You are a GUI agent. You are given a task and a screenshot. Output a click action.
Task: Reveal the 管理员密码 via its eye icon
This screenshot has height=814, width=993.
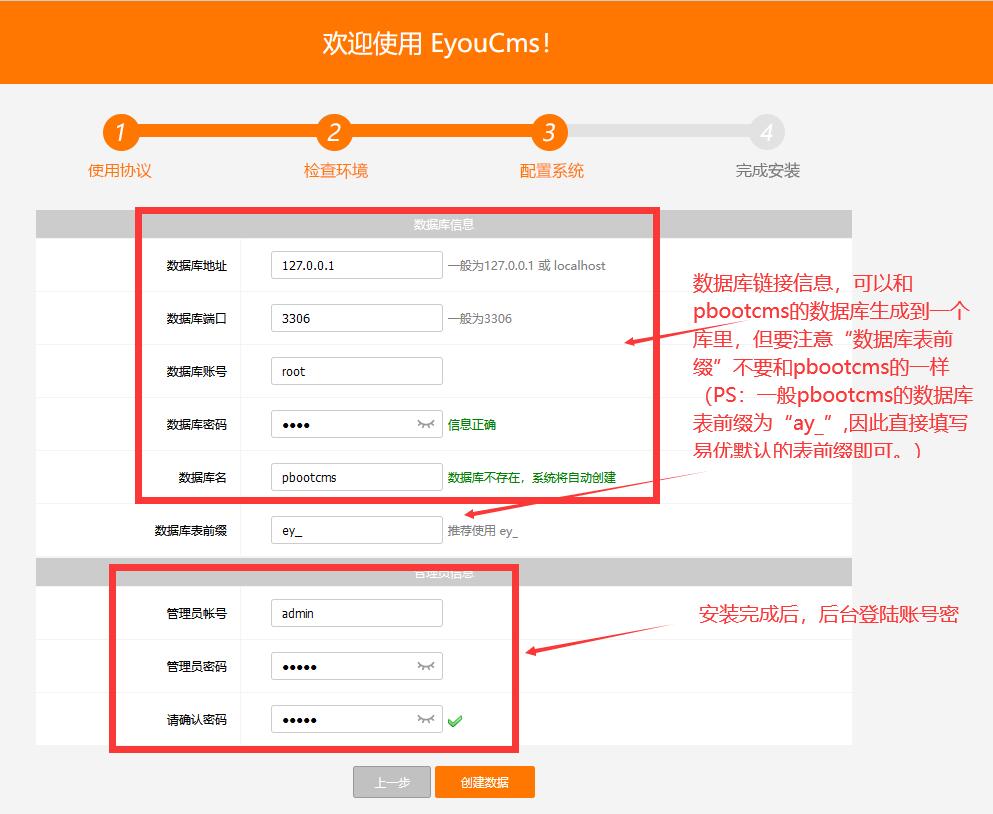(426, 666)
